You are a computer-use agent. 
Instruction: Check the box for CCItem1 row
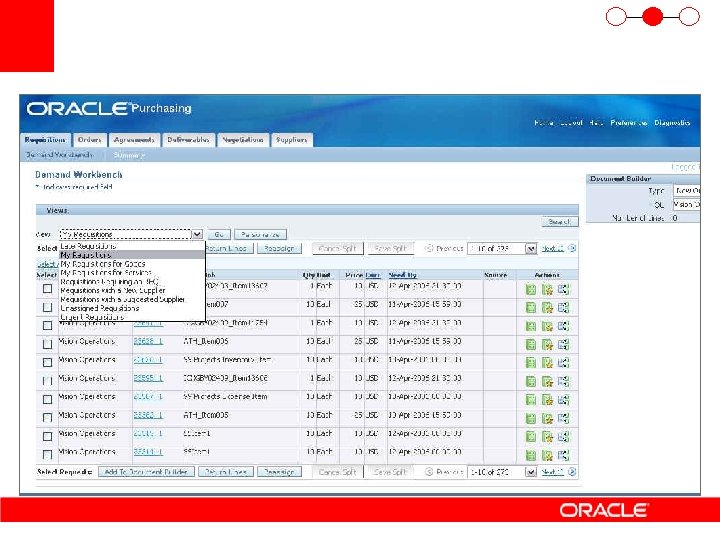tap(47, 436)
